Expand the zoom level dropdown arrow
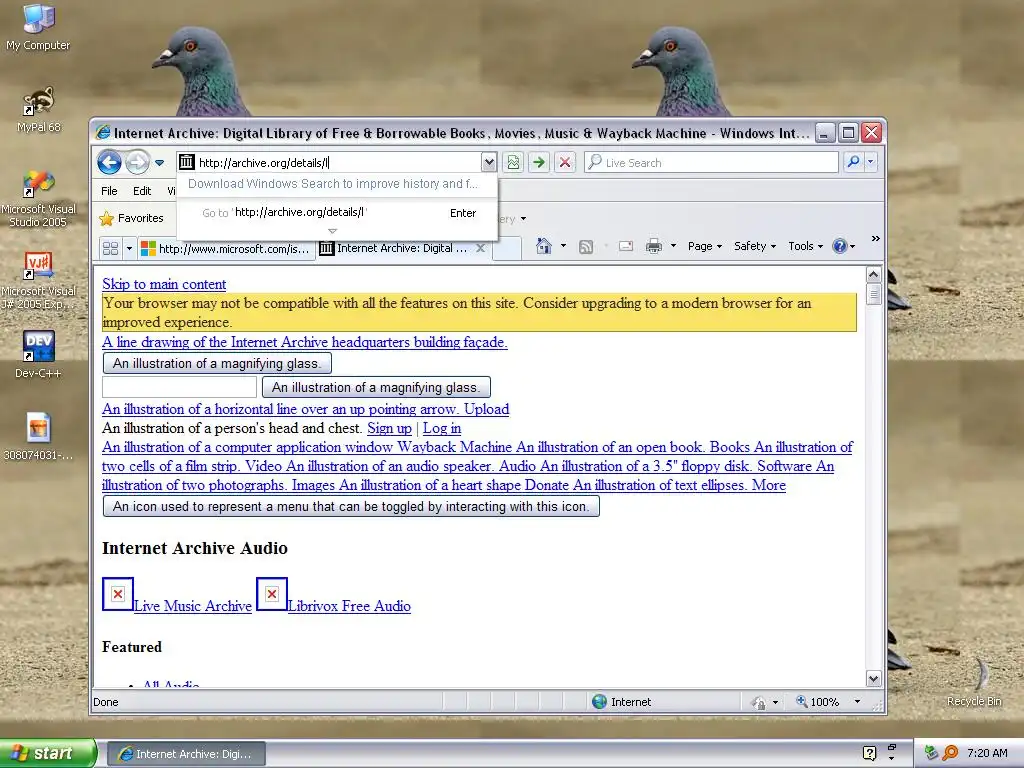Image resolution: width=1024 pixels, height=768 pixels. [x=857, y=702]
